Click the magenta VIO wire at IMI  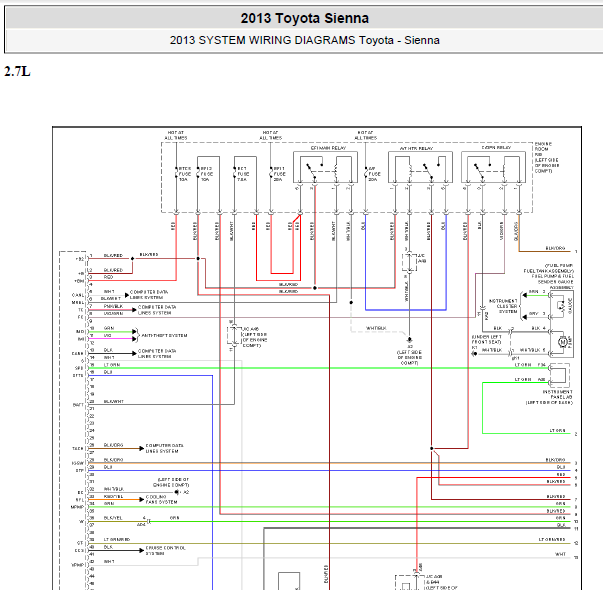point(112,338)
